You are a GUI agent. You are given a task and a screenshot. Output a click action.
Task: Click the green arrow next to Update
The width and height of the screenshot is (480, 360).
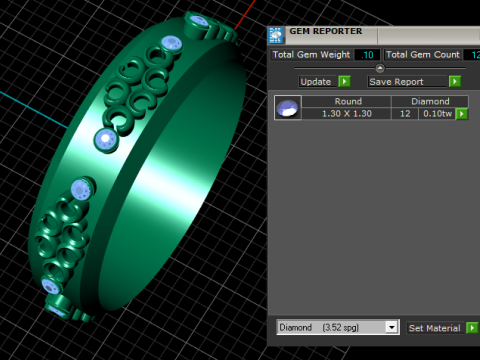click(x=344, y=81)
